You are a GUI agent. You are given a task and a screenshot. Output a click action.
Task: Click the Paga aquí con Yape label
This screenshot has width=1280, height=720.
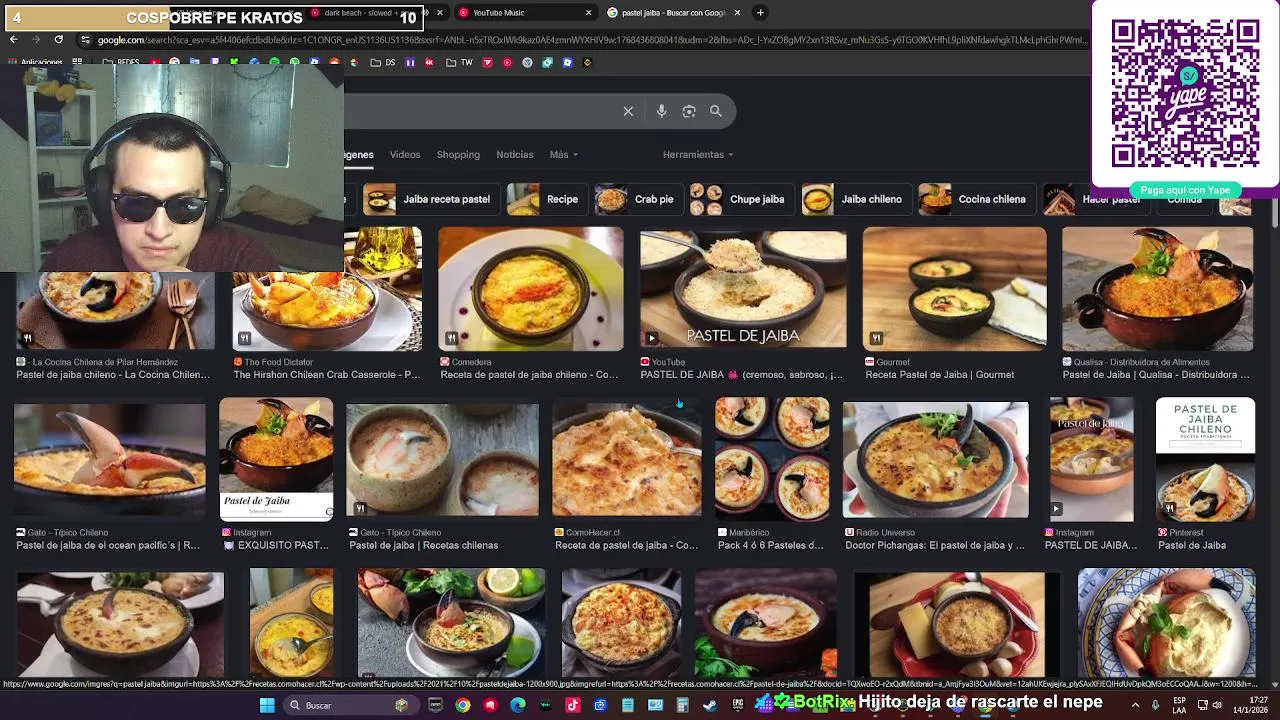[1185, 190]
